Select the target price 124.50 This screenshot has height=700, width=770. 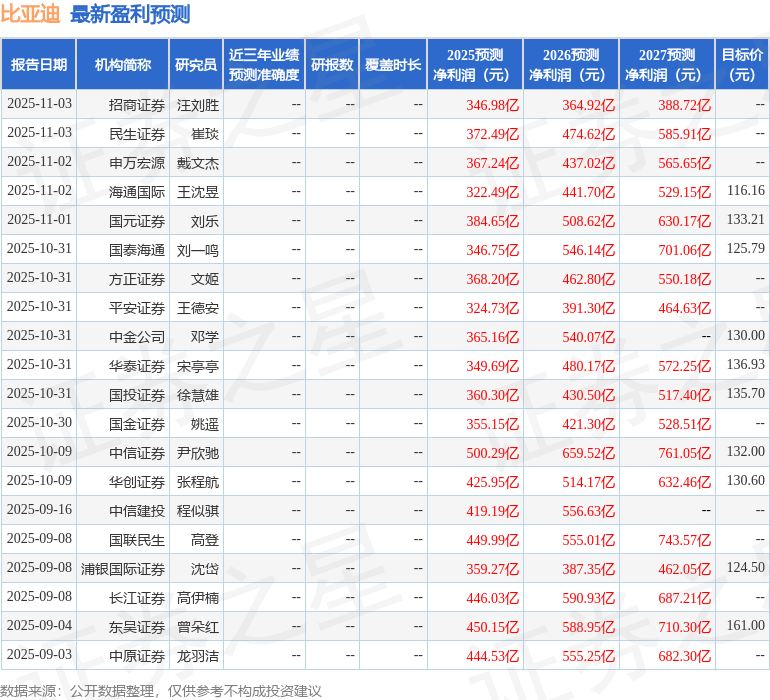pos(745,567)
